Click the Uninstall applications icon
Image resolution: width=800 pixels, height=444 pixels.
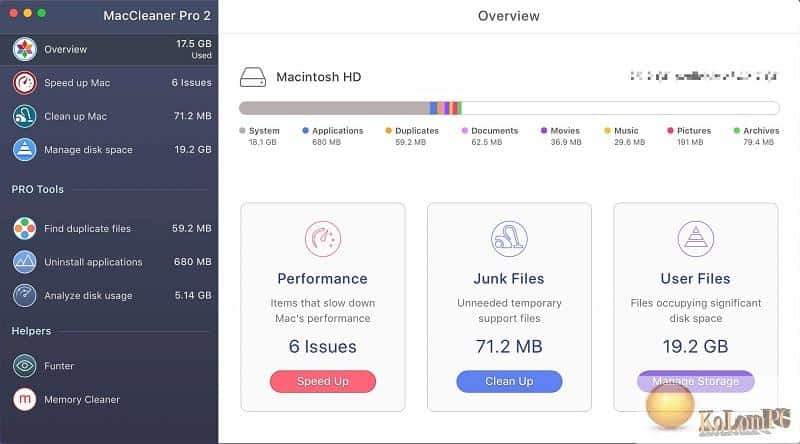click(24, 262)
